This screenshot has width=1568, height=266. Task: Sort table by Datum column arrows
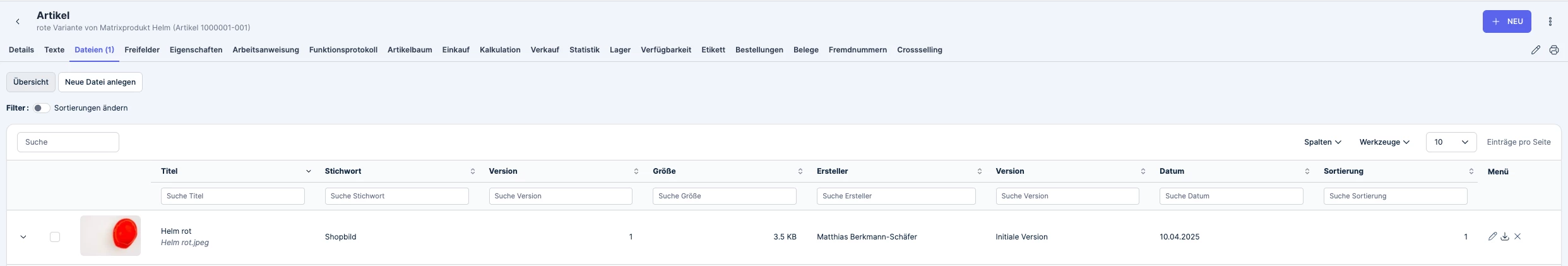coord(1307,171)
